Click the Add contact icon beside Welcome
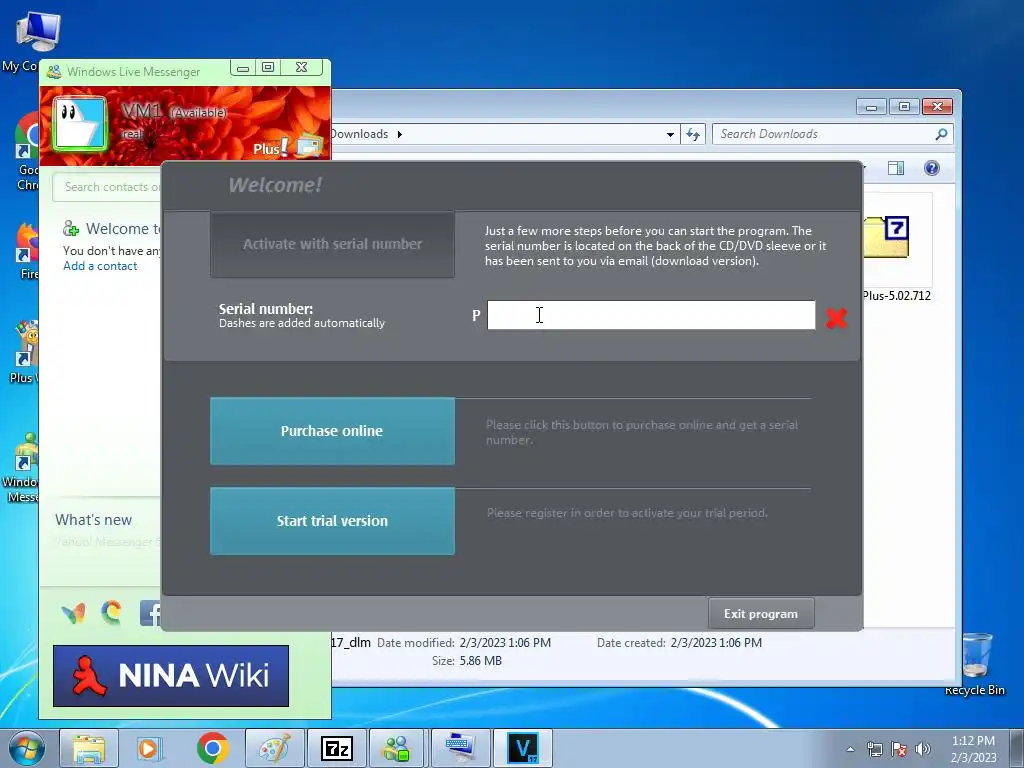This screenshot has height=768, width=1024. pyautogui.click(x=71, y=229)
